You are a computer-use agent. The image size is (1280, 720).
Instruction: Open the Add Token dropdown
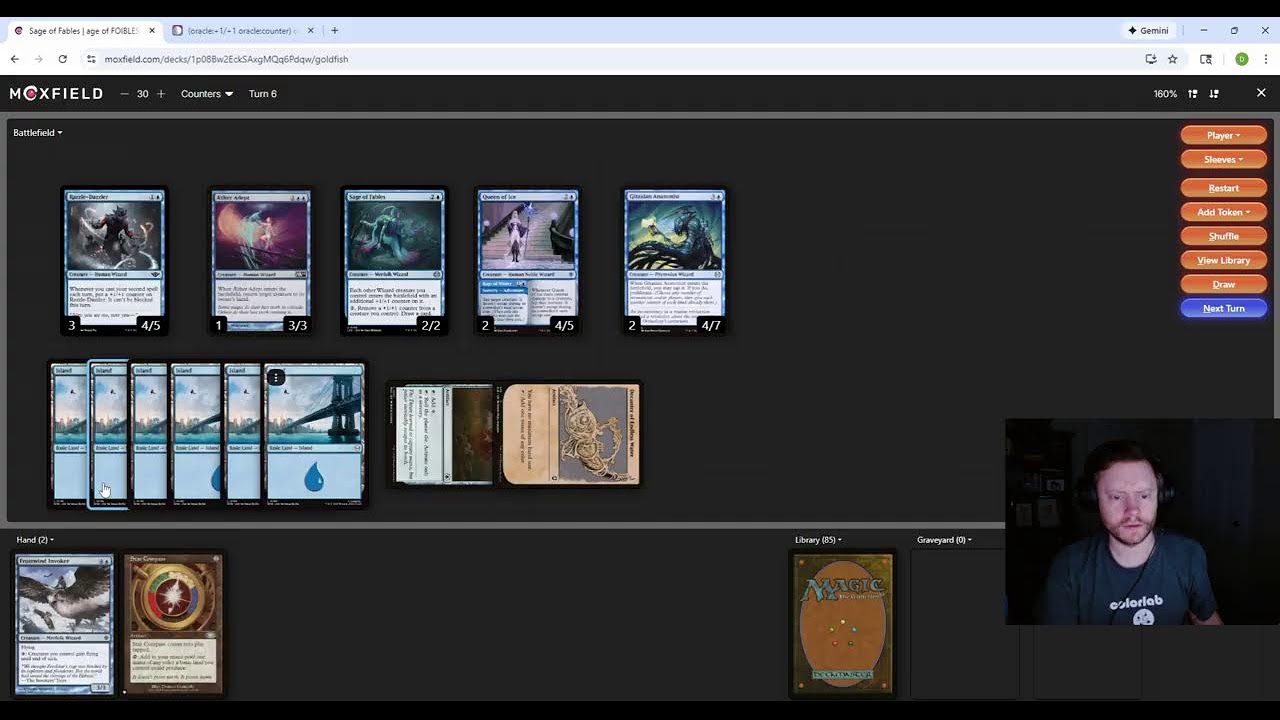(x=1223, y=212)
